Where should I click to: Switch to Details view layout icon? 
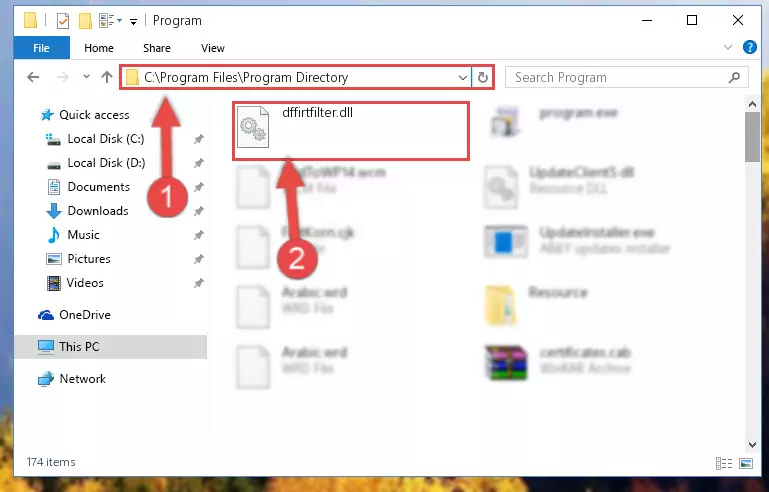(x=724, y=463)
